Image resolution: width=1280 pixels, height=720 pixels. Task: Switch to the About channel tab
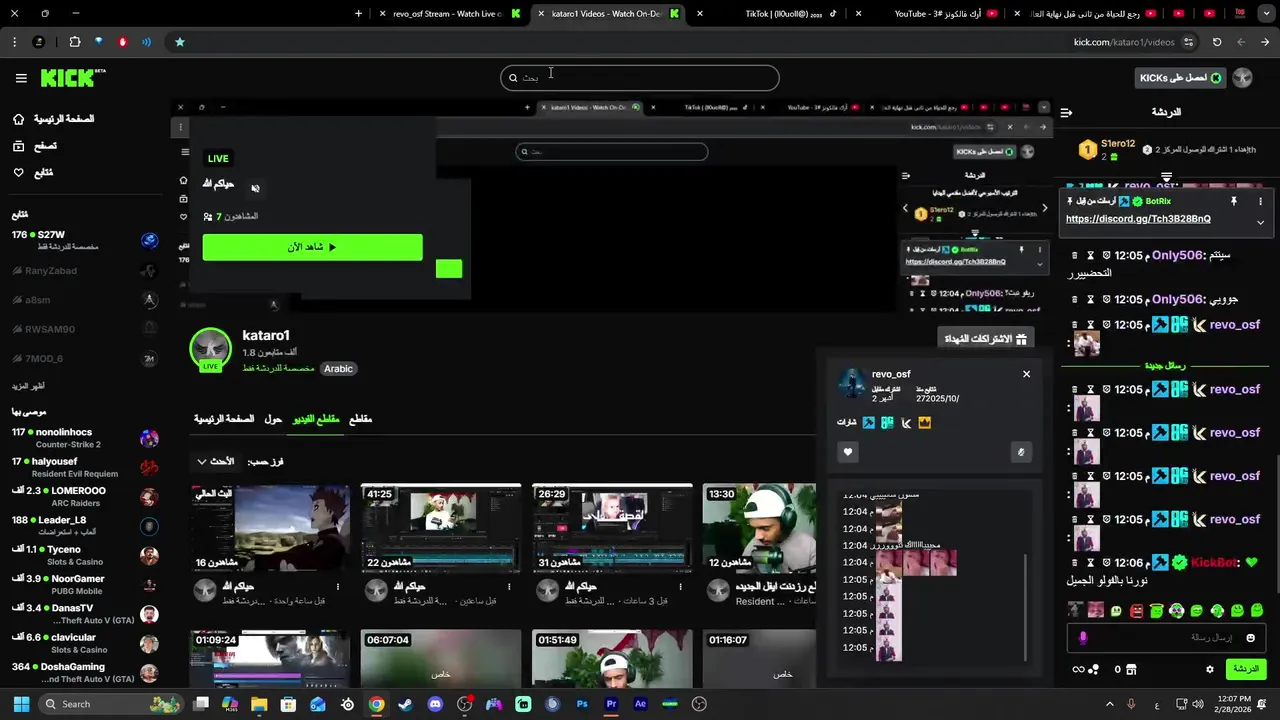tap(273, 419)
